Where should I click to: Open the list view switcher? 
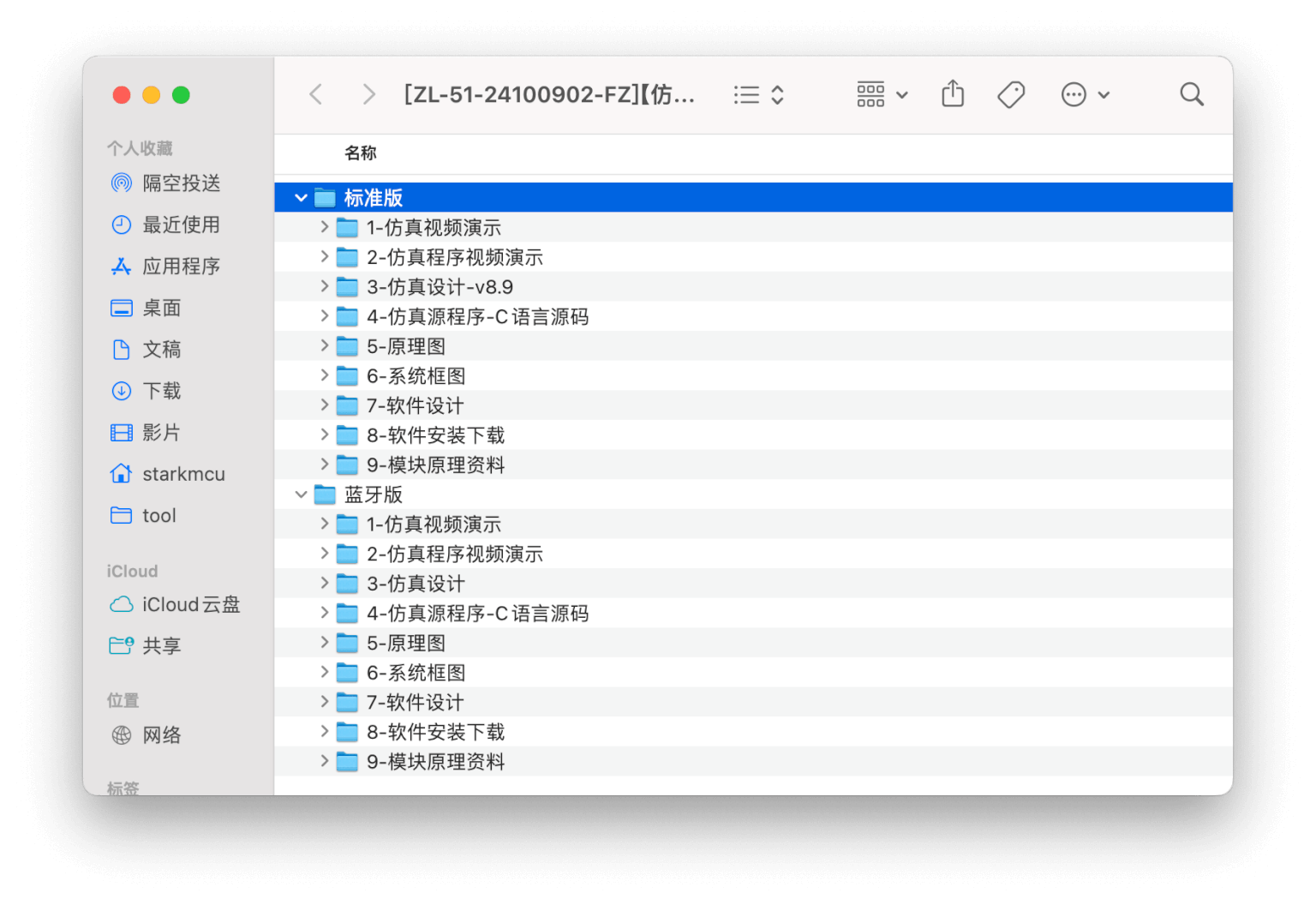click(759, 94)
